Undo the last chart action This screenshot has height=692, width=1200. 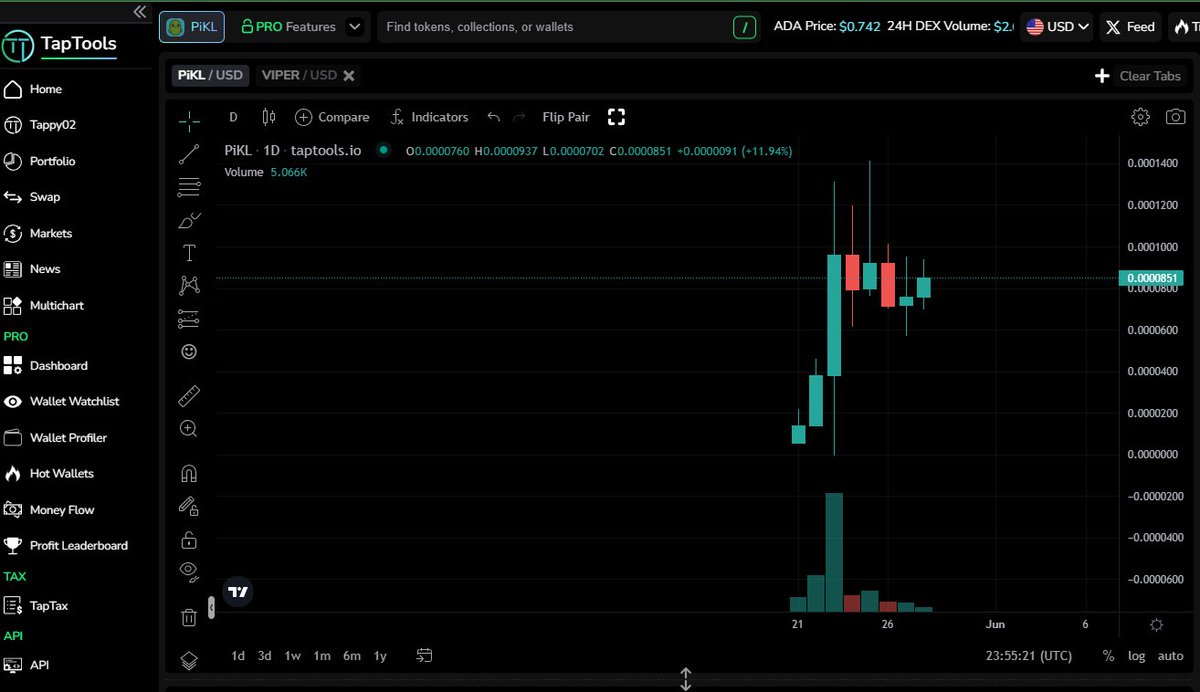(493, 117)
